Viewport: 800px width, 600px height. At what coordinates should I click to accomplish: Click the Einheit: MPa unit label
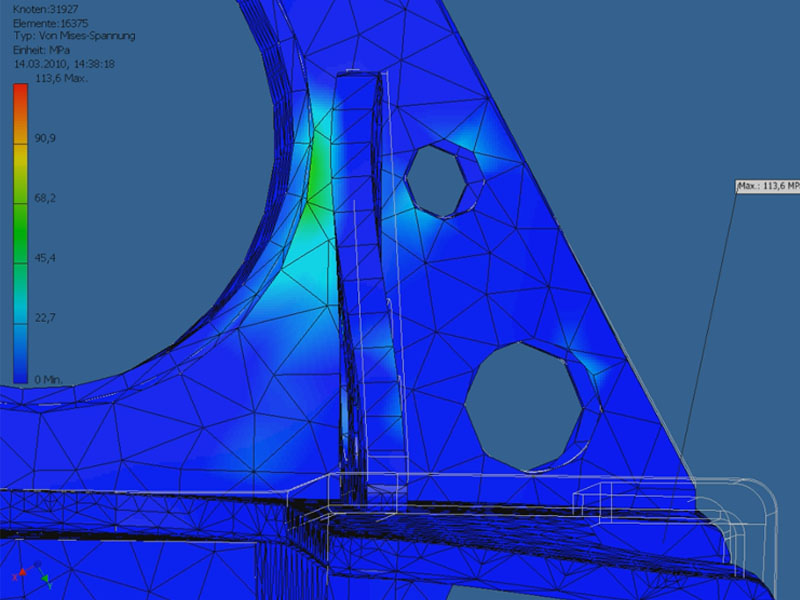point(42,49)
